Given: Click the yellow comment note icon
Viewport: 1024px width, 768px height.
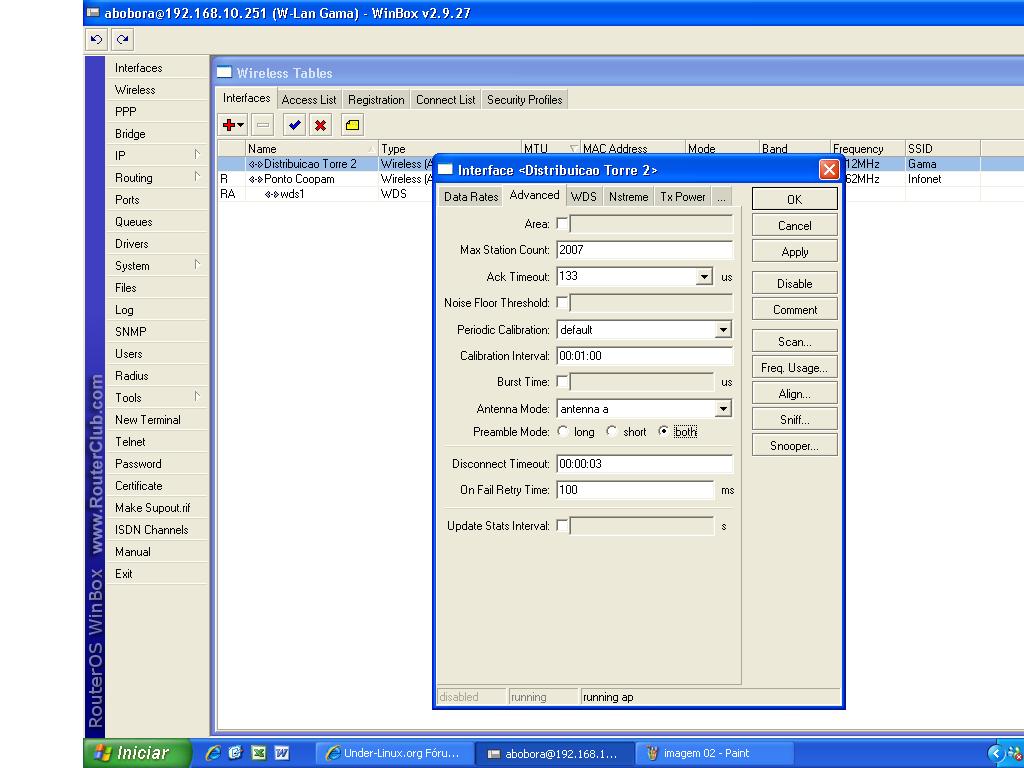Looking at the screenshot, I should [x=352, y=125].
